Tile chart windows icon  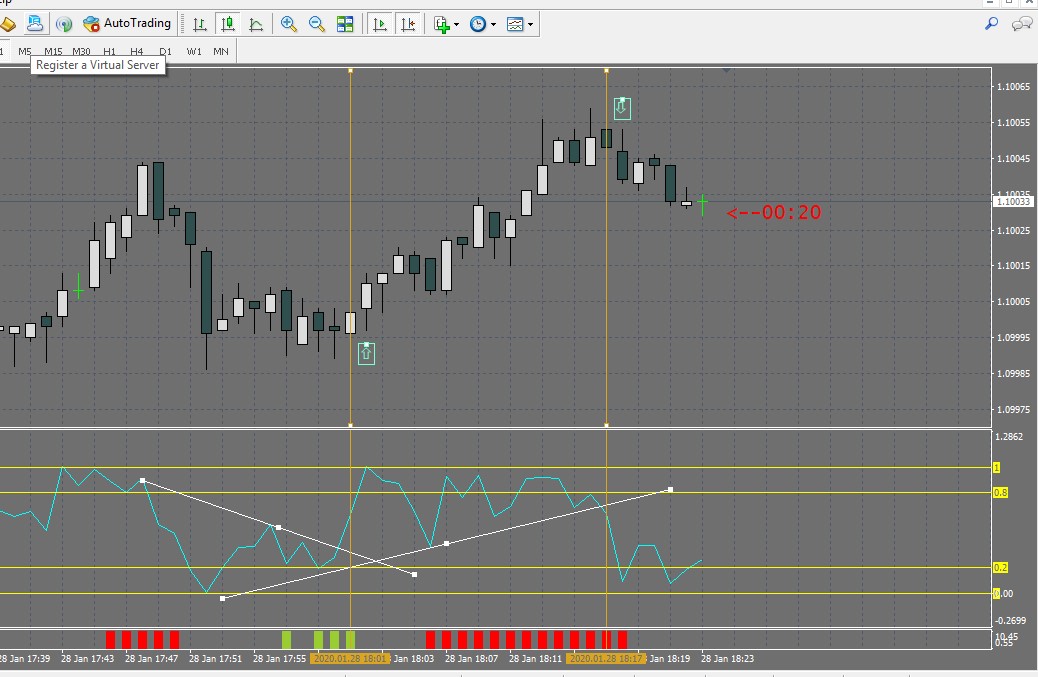tap(345, 24)
